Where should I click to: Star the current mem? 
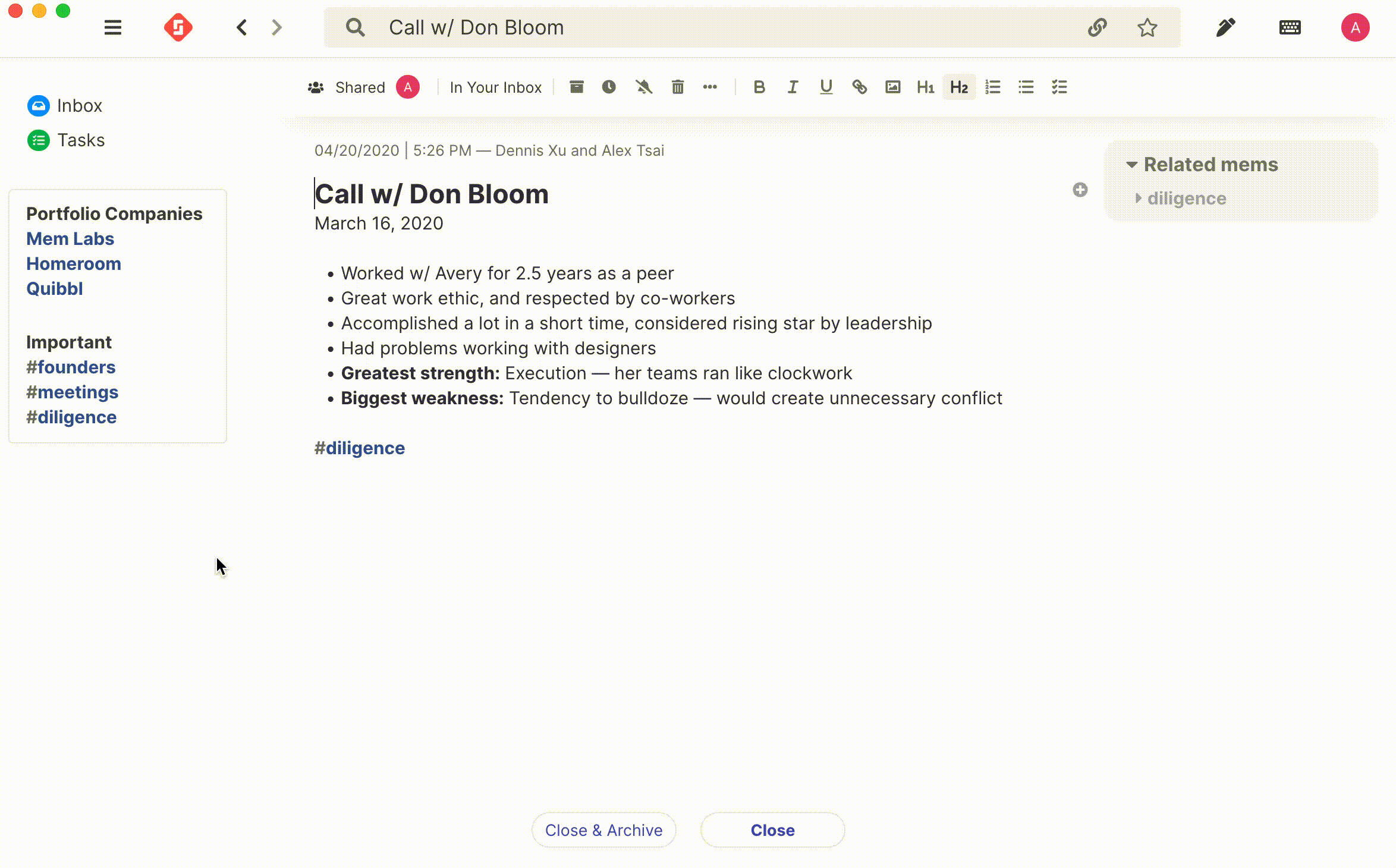coord(1147,27)
